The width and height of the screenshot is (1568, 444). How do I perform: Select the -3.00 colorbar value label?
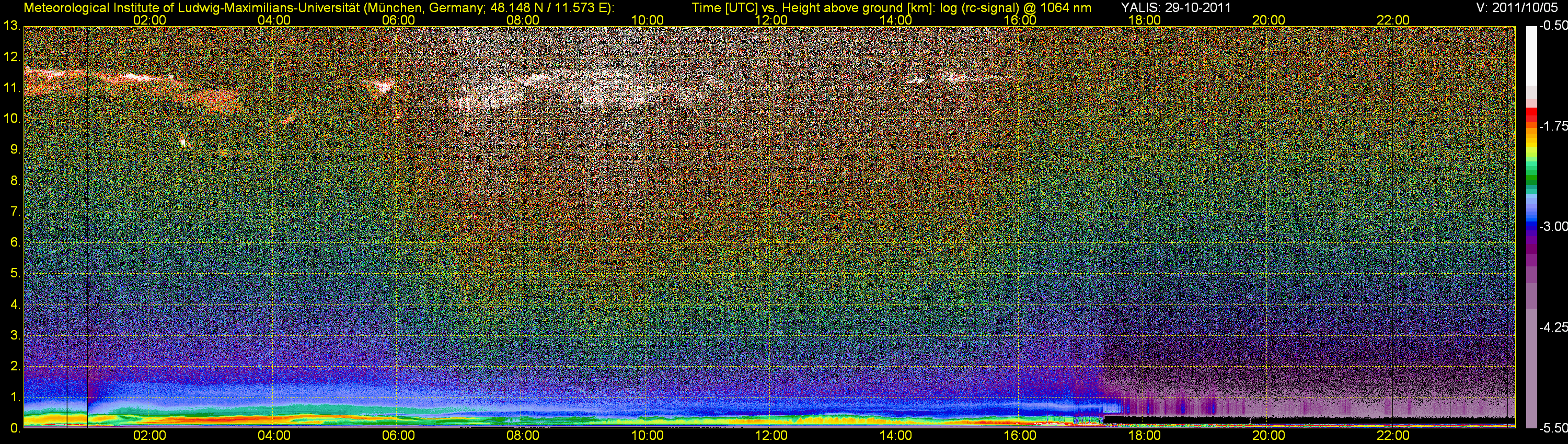tap(1553, 226)
